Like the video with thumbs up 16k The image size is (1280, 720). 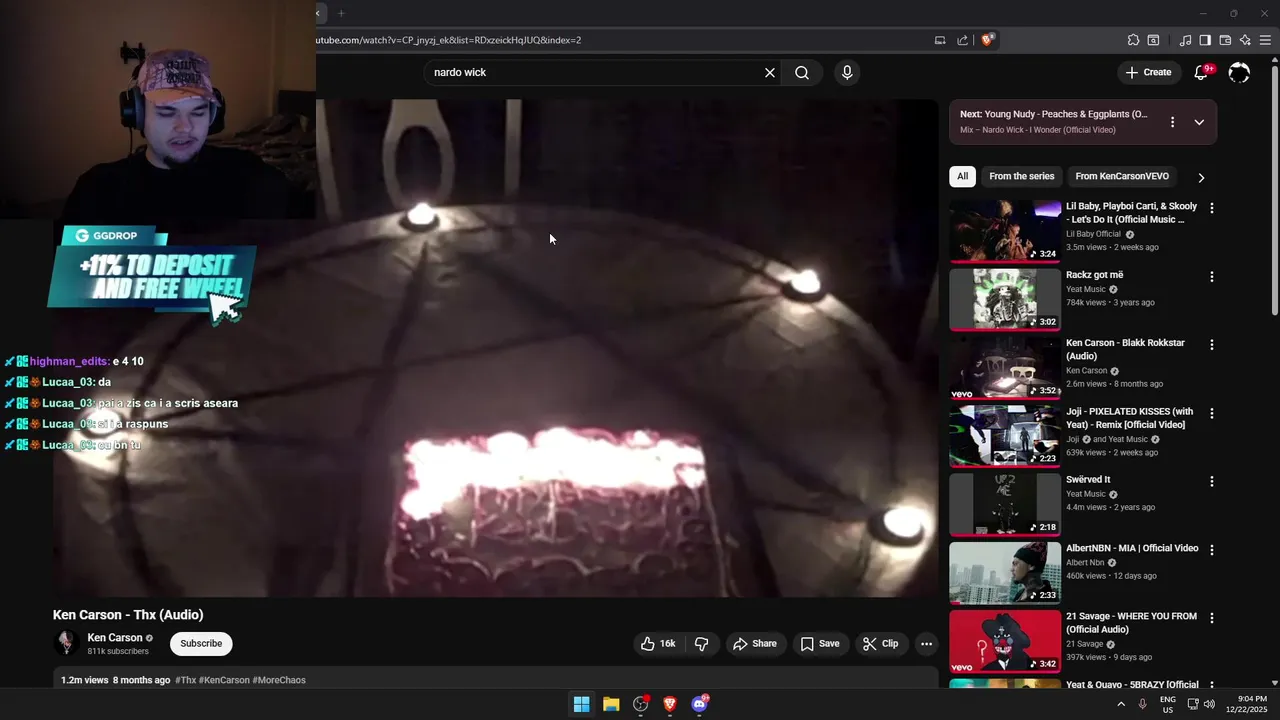point(658,644)
